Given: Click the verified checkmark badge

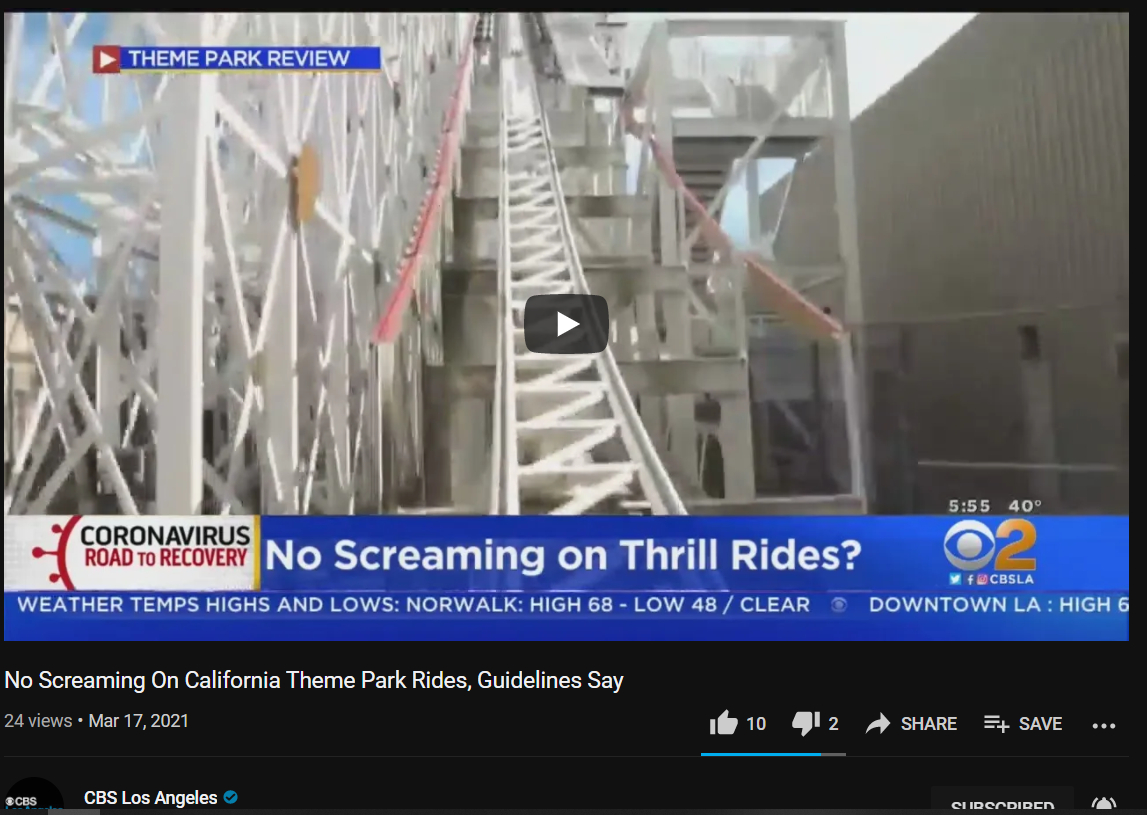Looking at the screenshot, I should (x=230, y=797).
